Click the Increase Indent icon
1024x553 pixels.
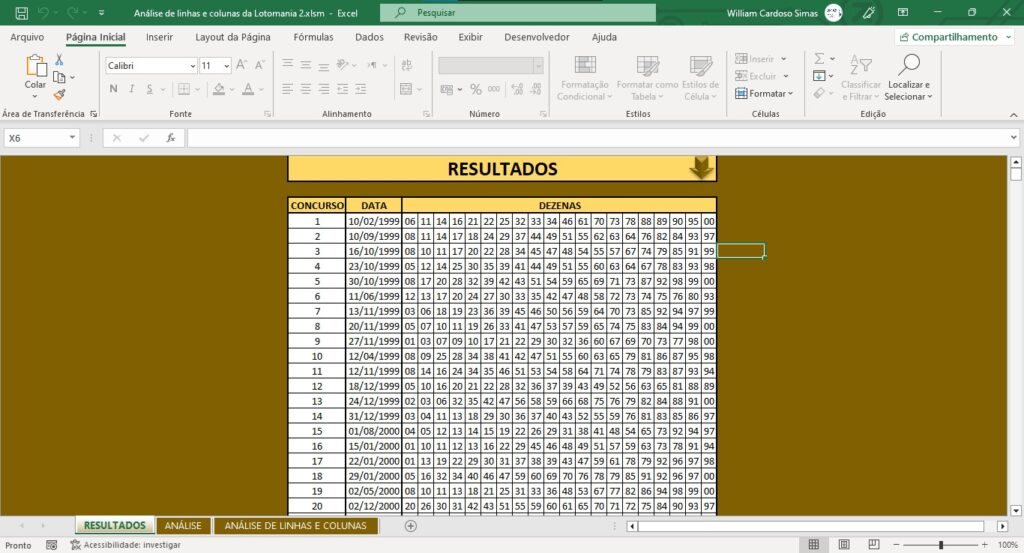coord(360,89)
